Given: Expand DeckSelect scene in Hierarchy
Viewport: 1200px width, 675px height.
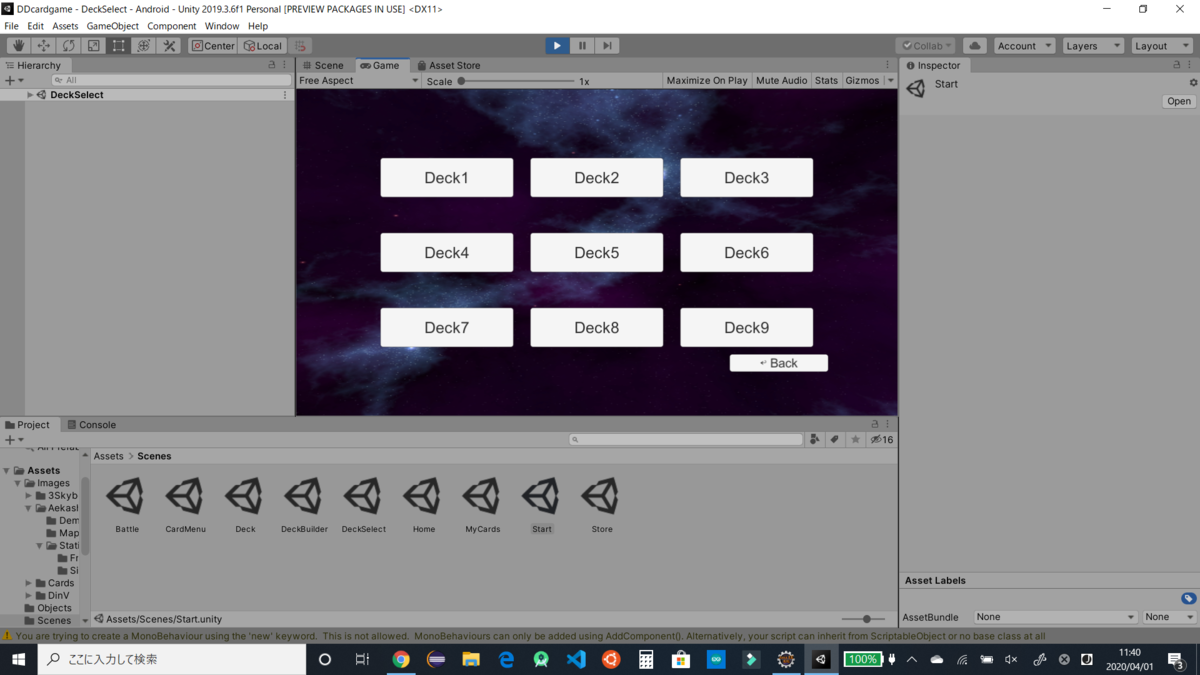Looking at the screenshot, I should [30, 95].
